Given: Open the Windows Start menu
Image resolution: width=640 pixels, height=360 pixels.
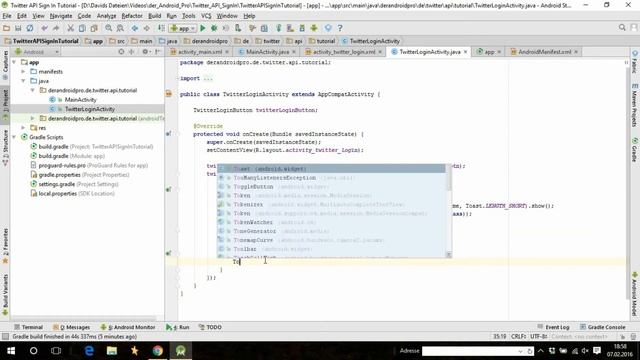Looking at the screenshot, I should click(x=11, y=351).
